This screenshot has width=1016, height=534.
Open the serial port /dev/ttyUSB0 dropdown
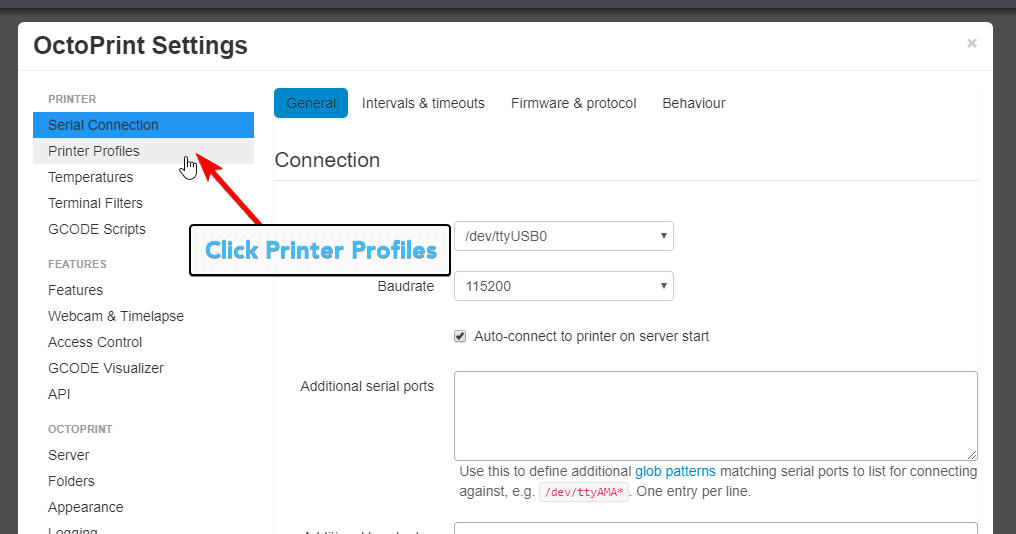[x=564, y=236]
